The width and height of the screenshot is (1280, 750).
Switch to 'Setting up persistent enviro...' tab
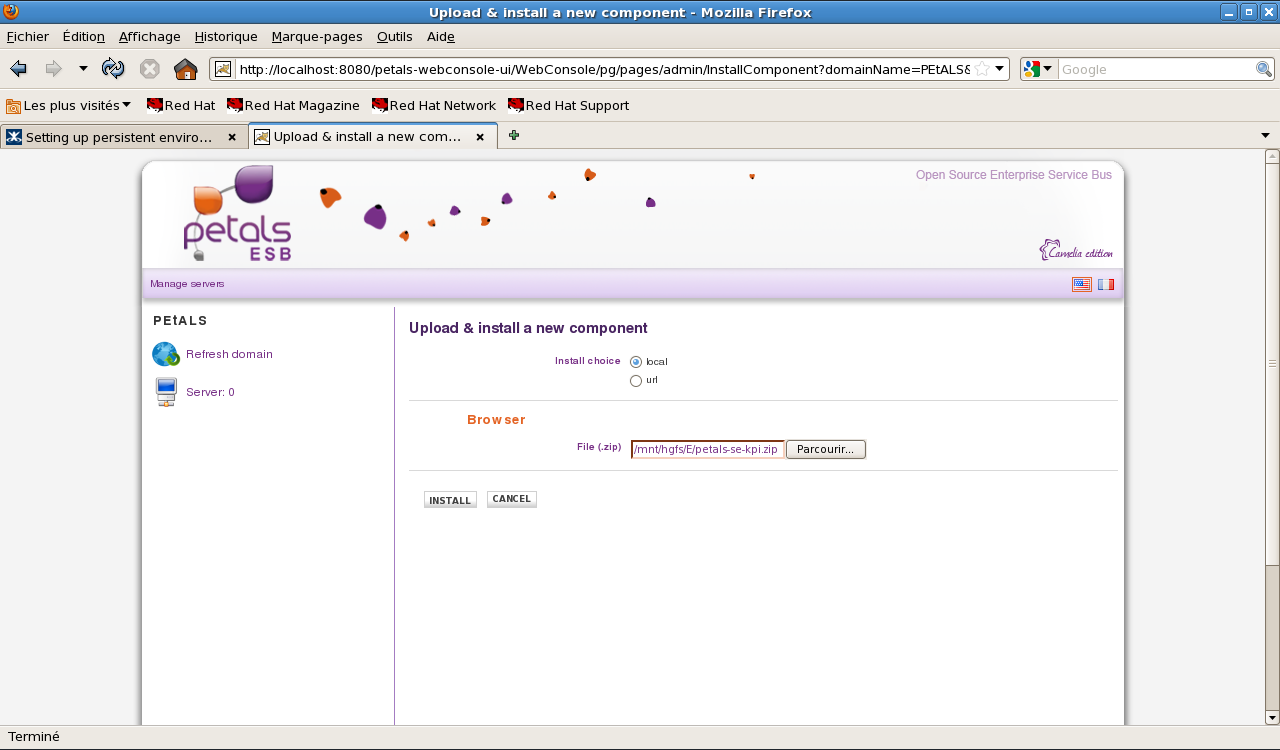pos(118,137)
